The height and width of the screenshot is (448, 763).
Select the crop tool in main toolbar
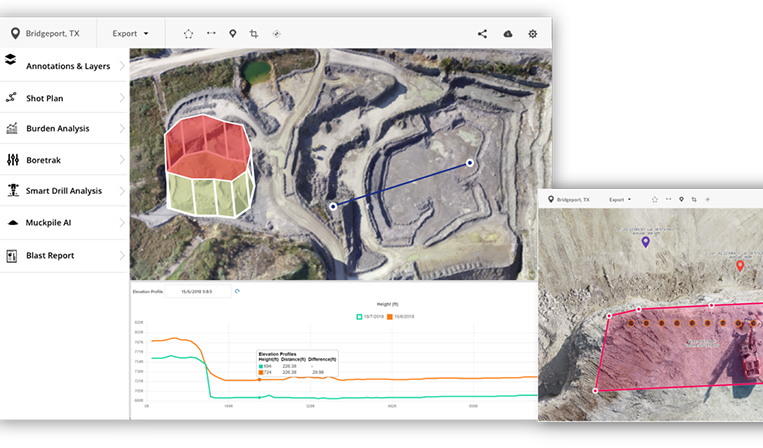[254, 34]
